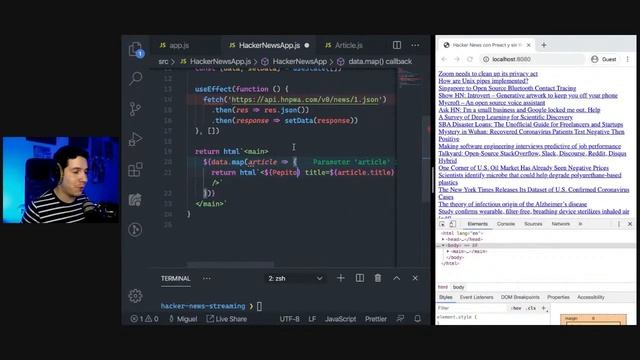Click the feedback icon in status bar
The width and height of the screenshot is (640, 360).
[400, 318]
